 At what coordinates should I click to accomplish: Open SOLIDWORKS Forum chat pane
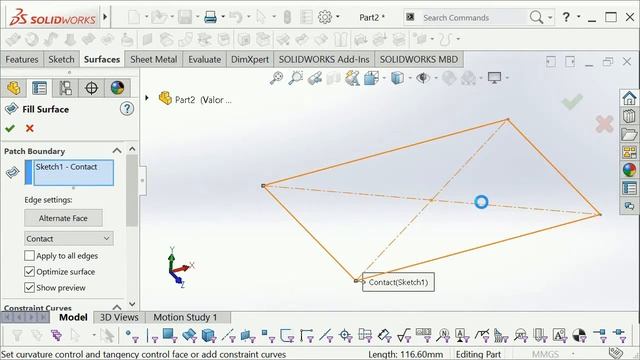[629, 206]
